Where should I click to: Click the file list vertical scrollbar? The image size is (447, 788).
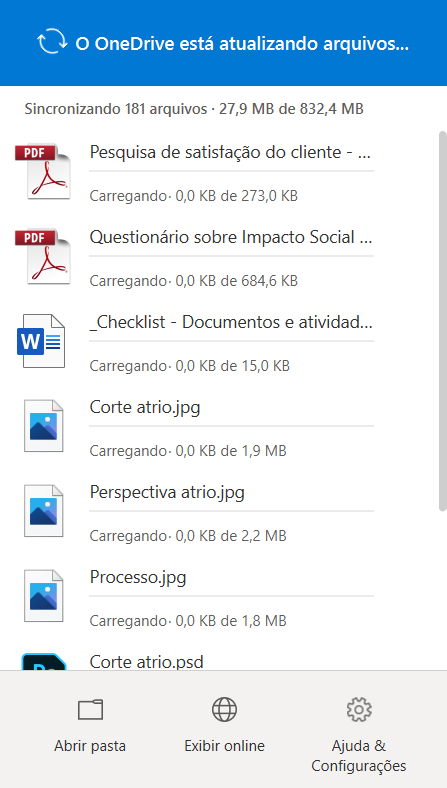point(442,322)
